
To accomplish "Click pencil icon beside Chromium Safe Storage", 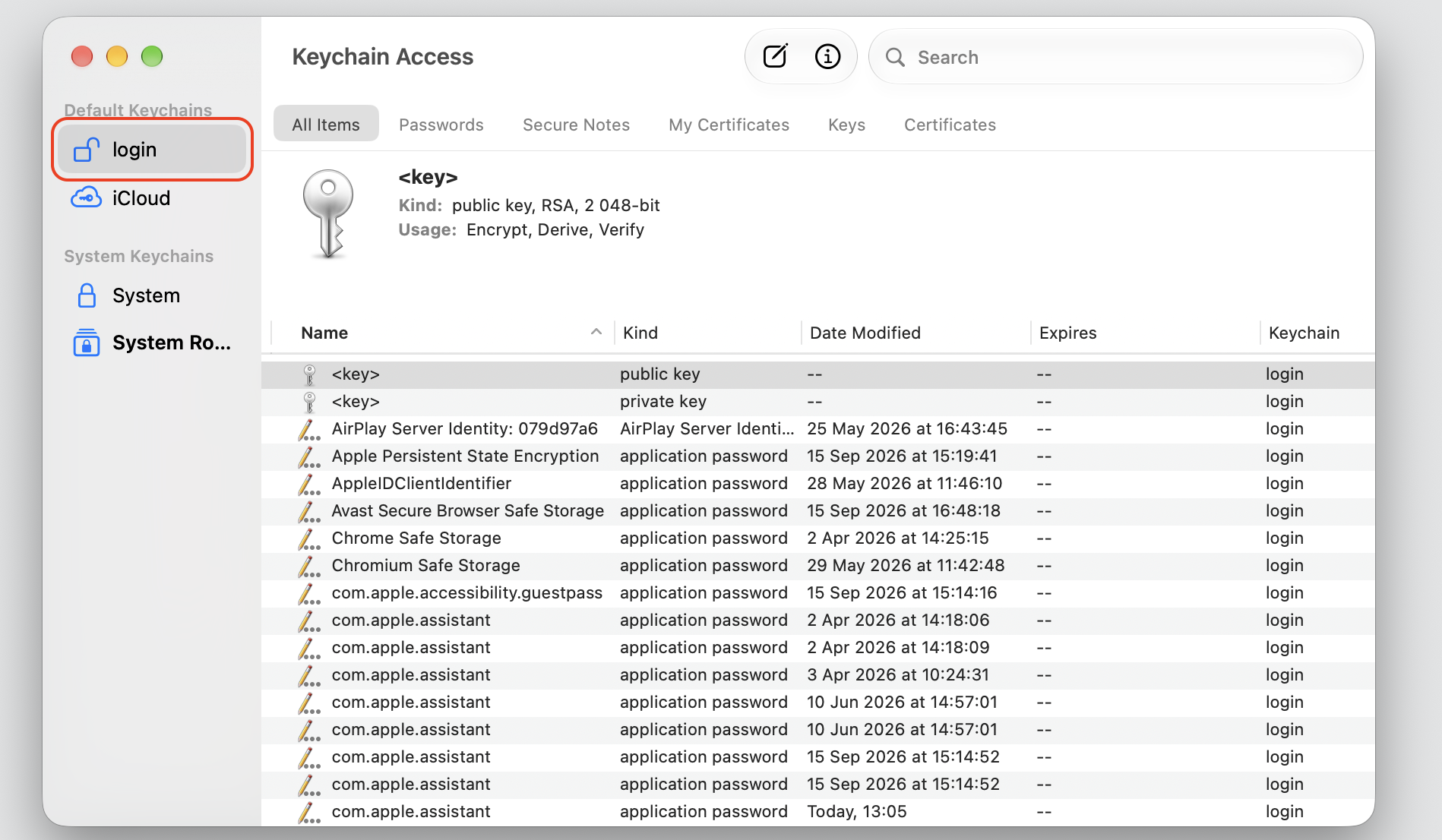I will pos(308,566).
